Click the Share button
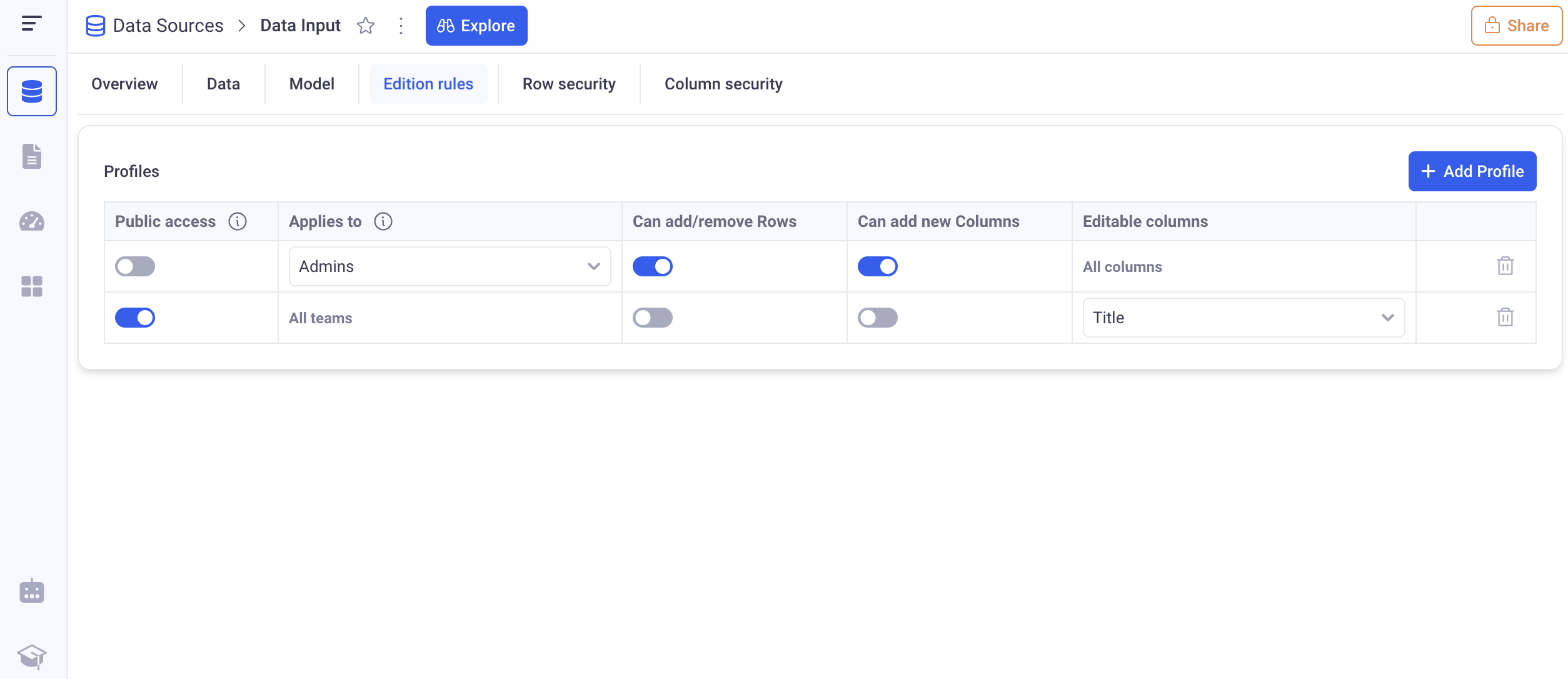 (x=1516, y=26)
